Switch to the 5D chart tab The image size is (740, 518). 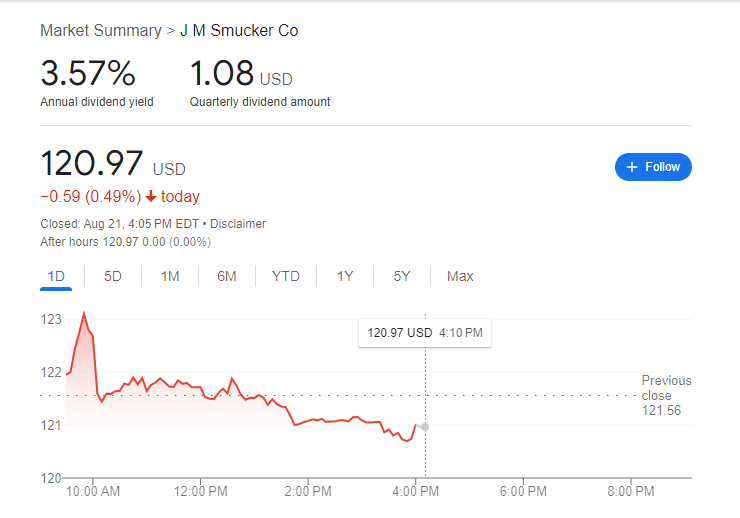click(113, 276)
